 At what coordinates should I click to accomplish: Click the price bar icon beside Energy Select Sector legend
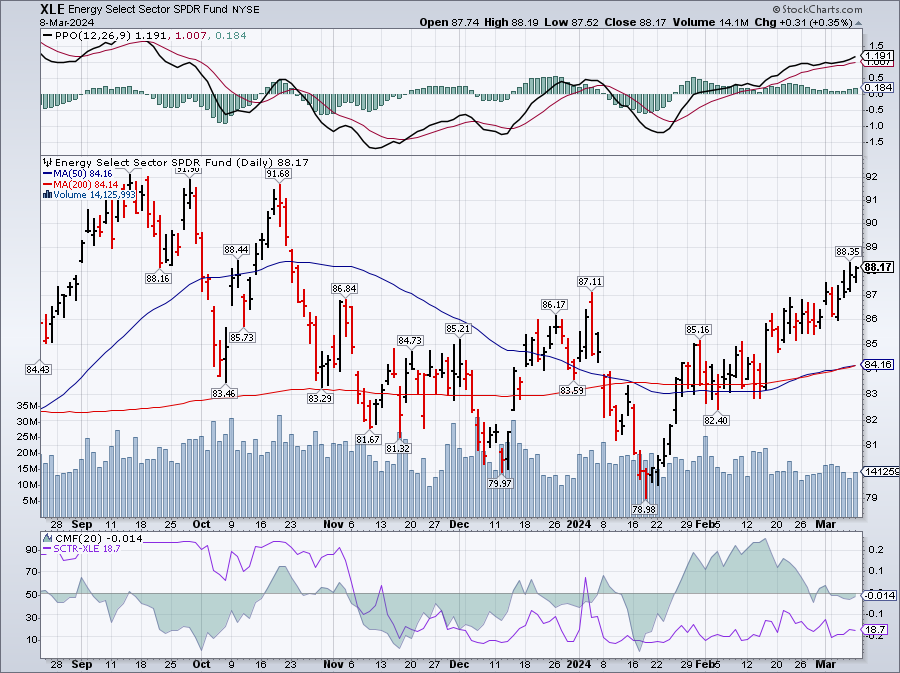[47, 161]
